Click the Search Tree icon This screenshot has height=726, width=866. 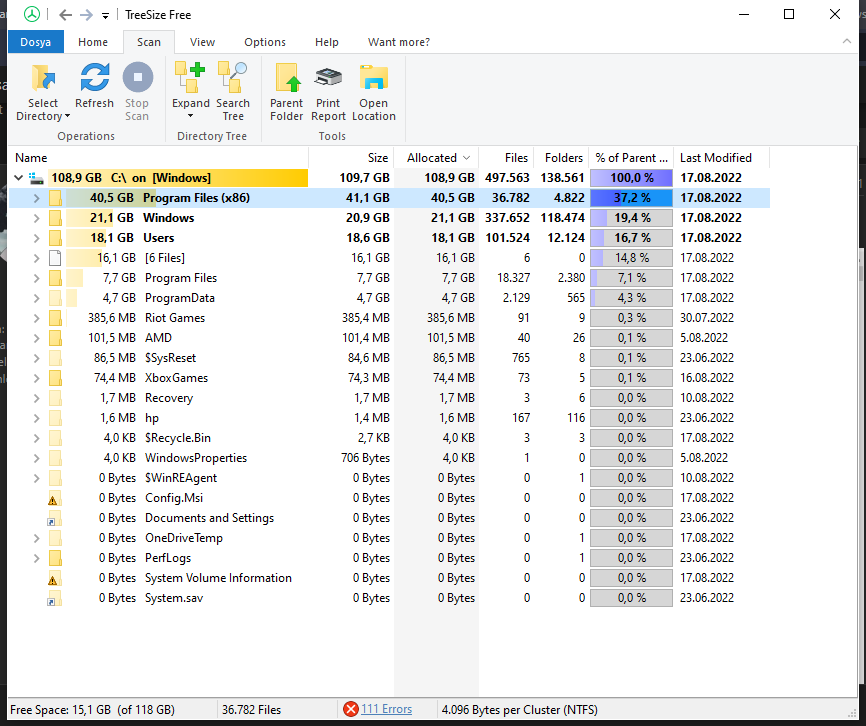pos(233,77)
